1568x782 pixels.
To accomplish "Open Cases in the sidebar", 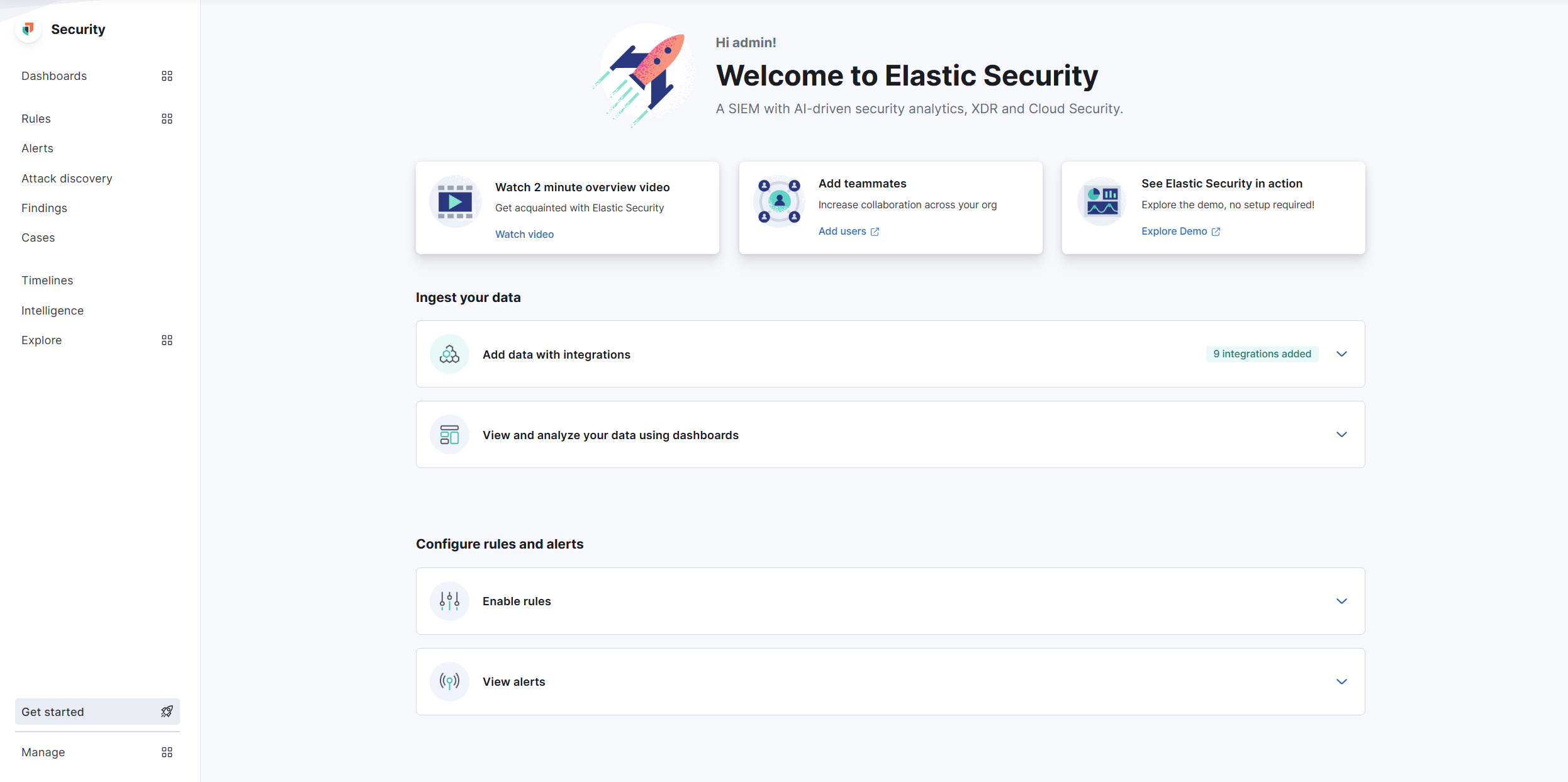I will tap(38, 238).
